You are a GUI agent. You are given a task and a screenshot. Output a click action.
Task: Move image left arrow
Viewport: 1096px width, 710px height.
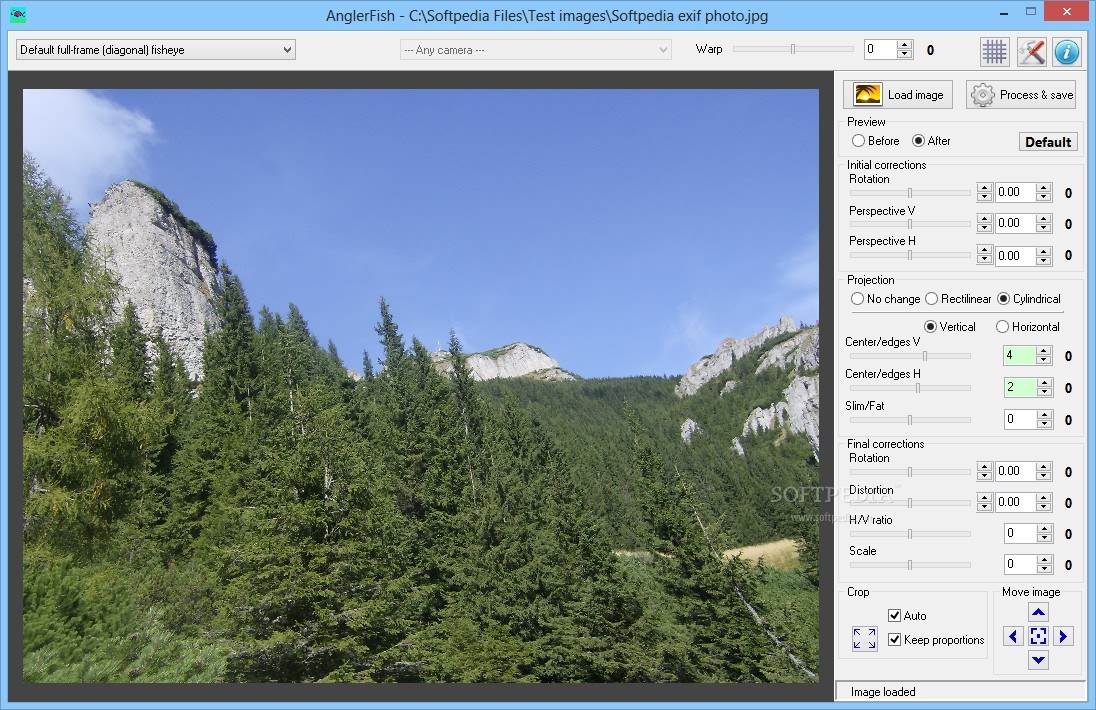click(x=1013, y=637)
